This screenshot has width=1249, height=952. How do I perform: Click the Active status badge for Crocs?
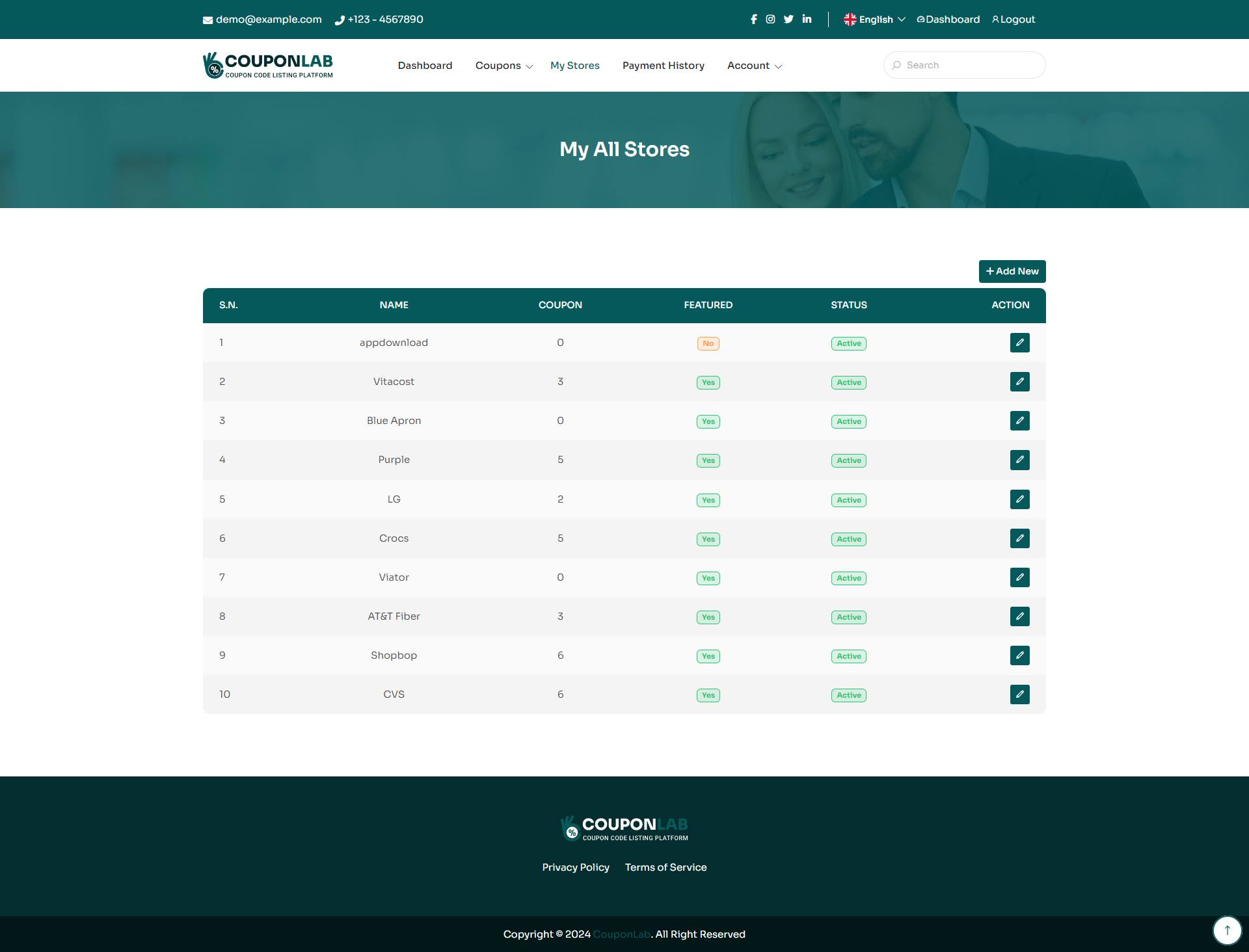coord(848,539)
